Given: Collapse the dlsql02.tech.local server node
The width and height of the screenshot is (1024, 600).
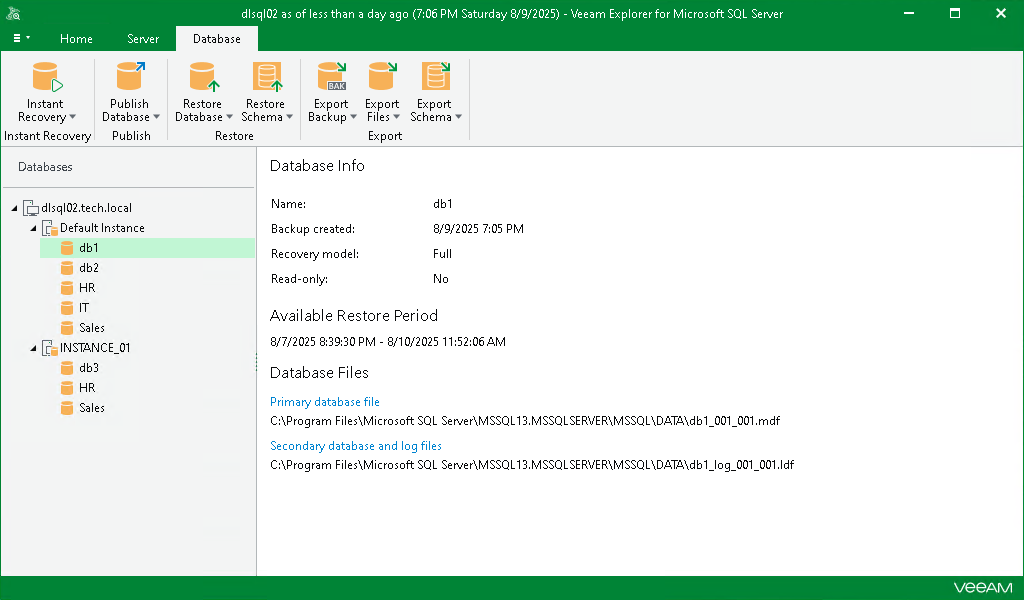Looking at the screenshot, I should tap(14, 208).
